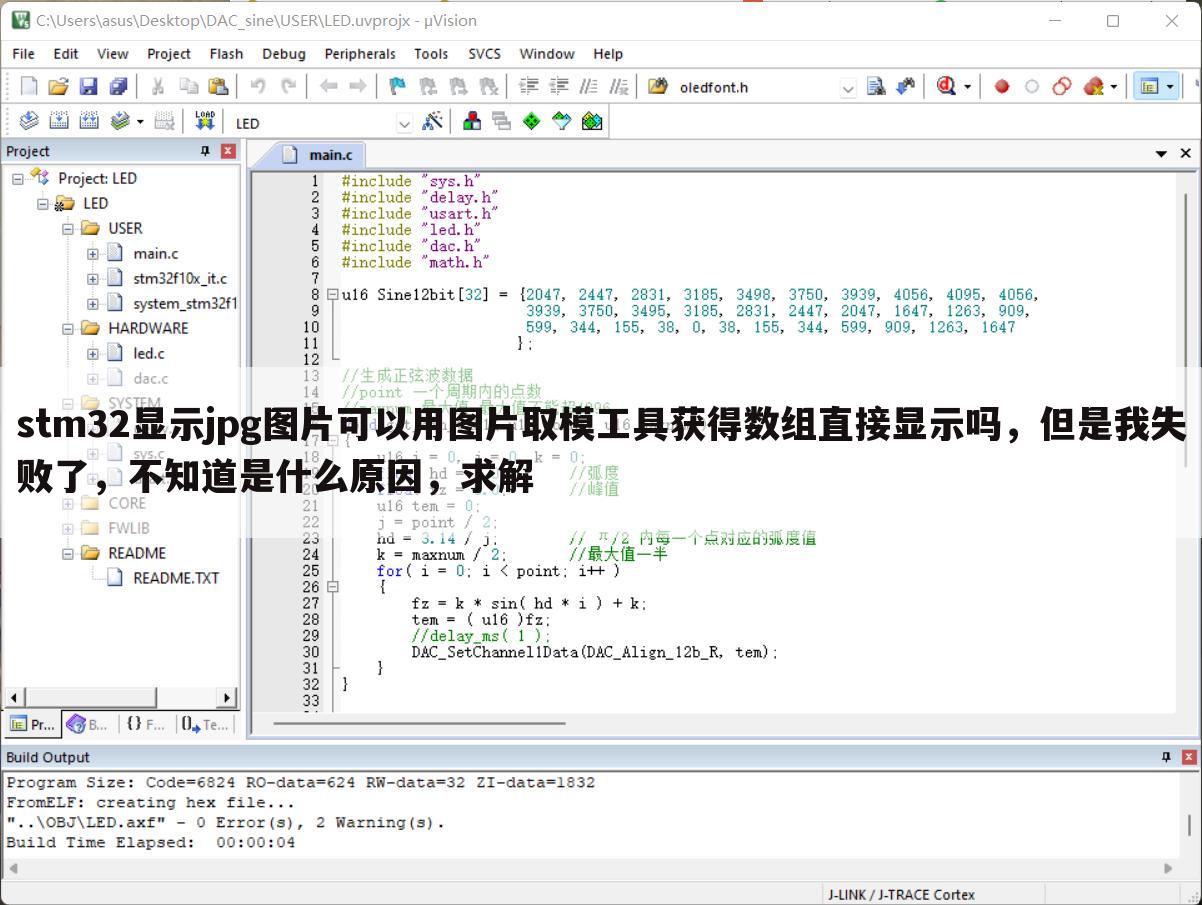Open the Flash menu
This screenshot has width=1202, height=905.
pyautogui.click(x=226, y=54)
